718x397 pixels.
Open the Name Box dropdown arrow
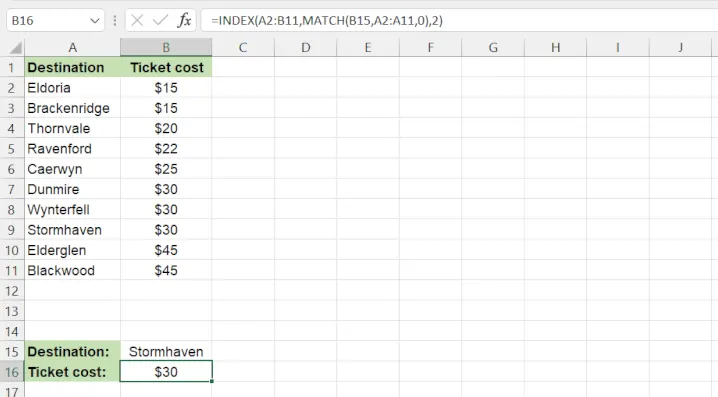point(95,21)
